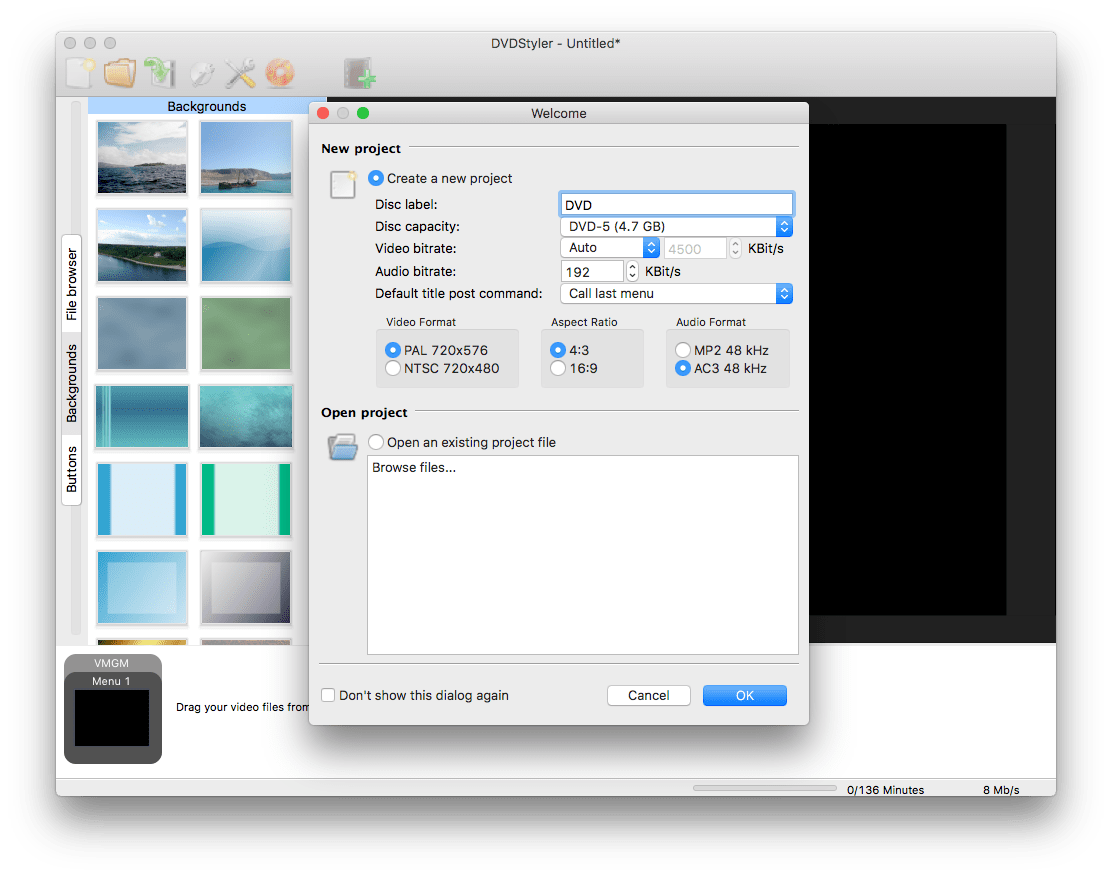Switch to the File browser tab
Screen dimensions: 1112x876
[70, 283]
